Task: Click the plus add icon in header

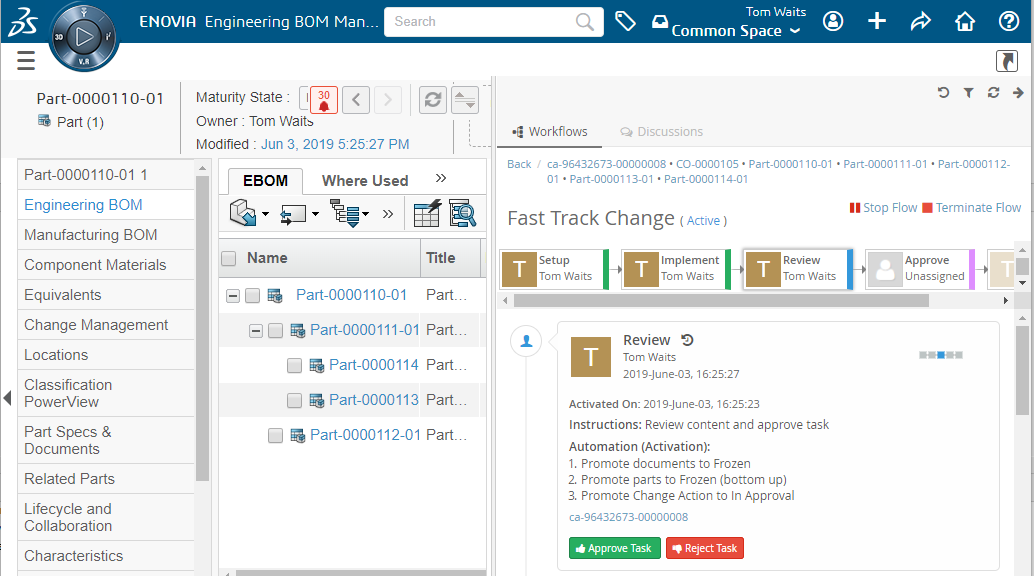Action: (x=877, y=21)
